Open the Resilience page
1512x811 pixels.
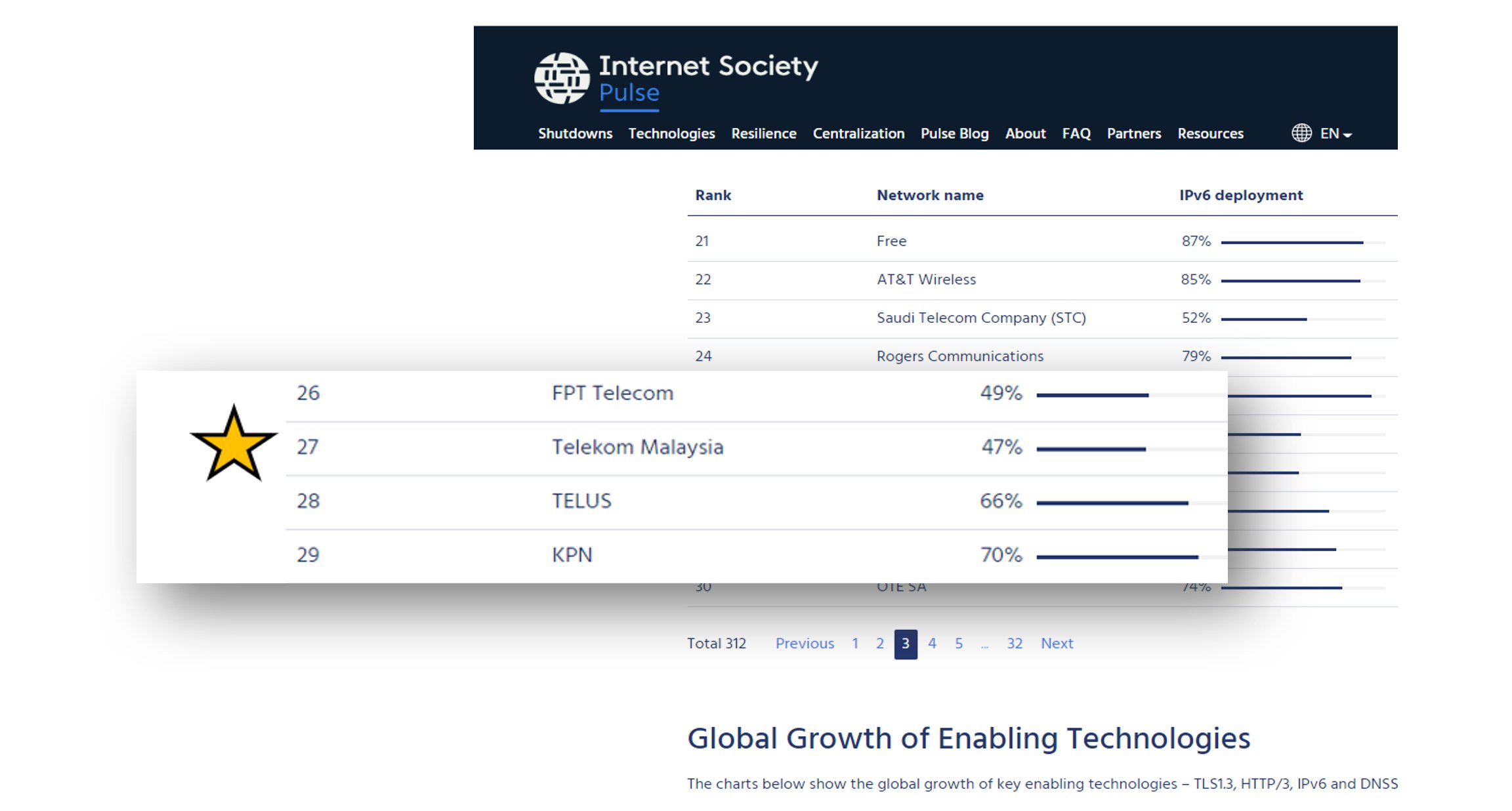tap(763, 133)
